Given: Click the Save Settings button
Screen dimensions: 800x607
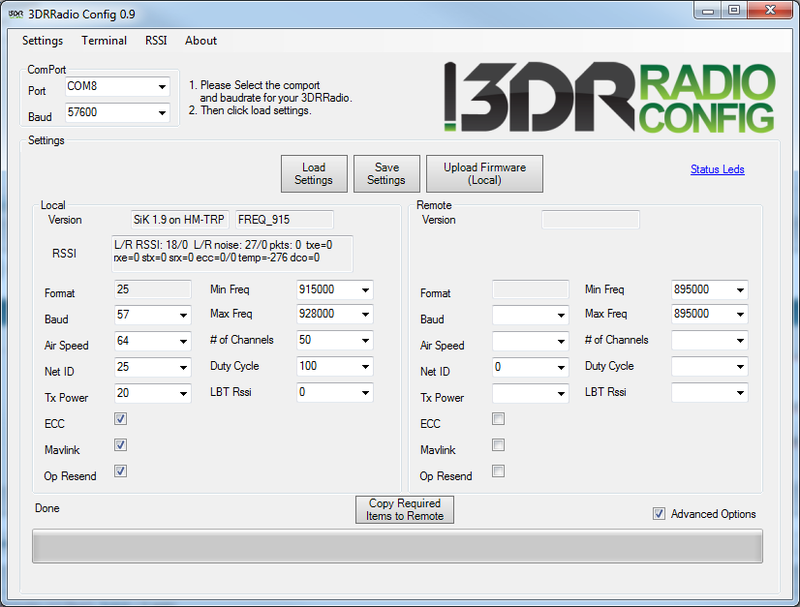Looking at the screenshot, I should 386,174.
